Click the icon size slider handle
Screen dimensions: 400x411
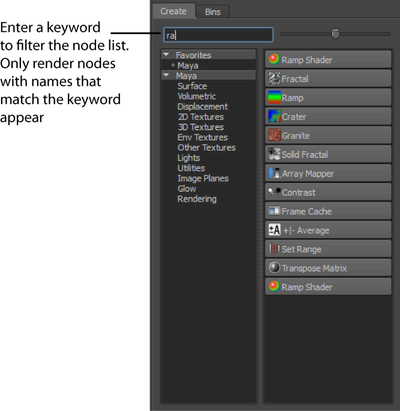tap(335, 34)
